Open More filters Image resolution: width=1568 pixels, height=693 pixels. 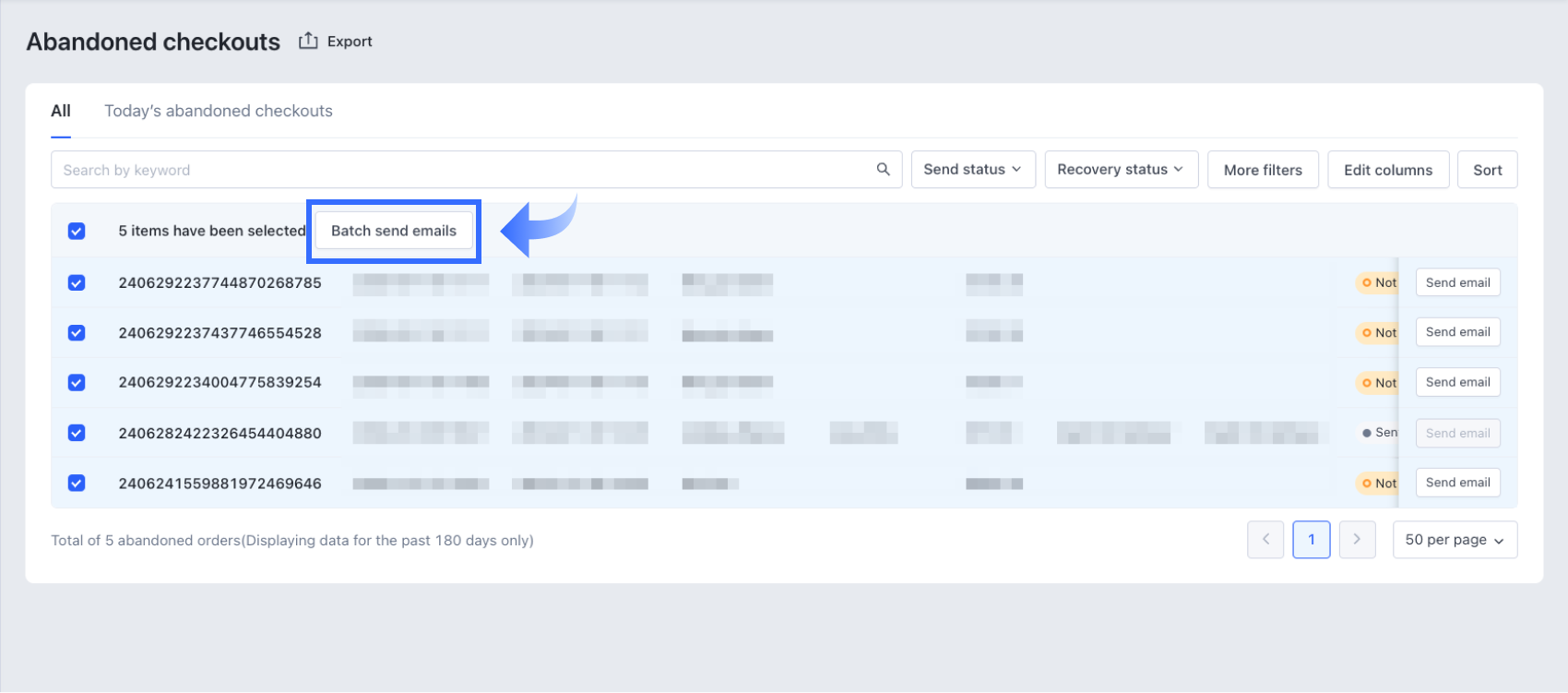1263,170
